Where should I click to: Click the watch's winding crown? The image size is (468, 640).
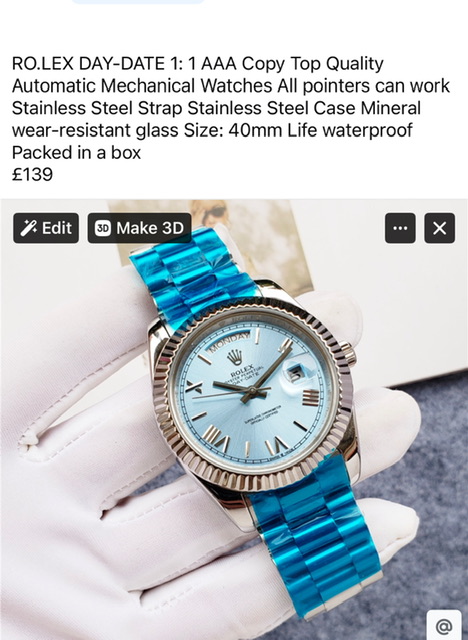click(349, 353)
